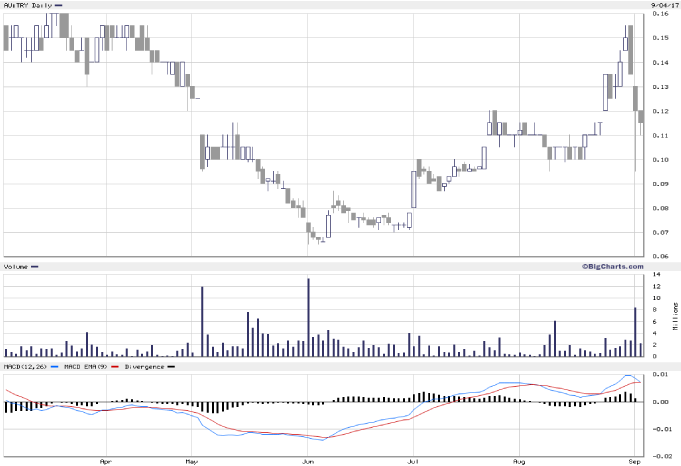Select the Apr label on the time axis
Image resolution: width=681 pixels, height=466 pixels.
click(105, 462)
